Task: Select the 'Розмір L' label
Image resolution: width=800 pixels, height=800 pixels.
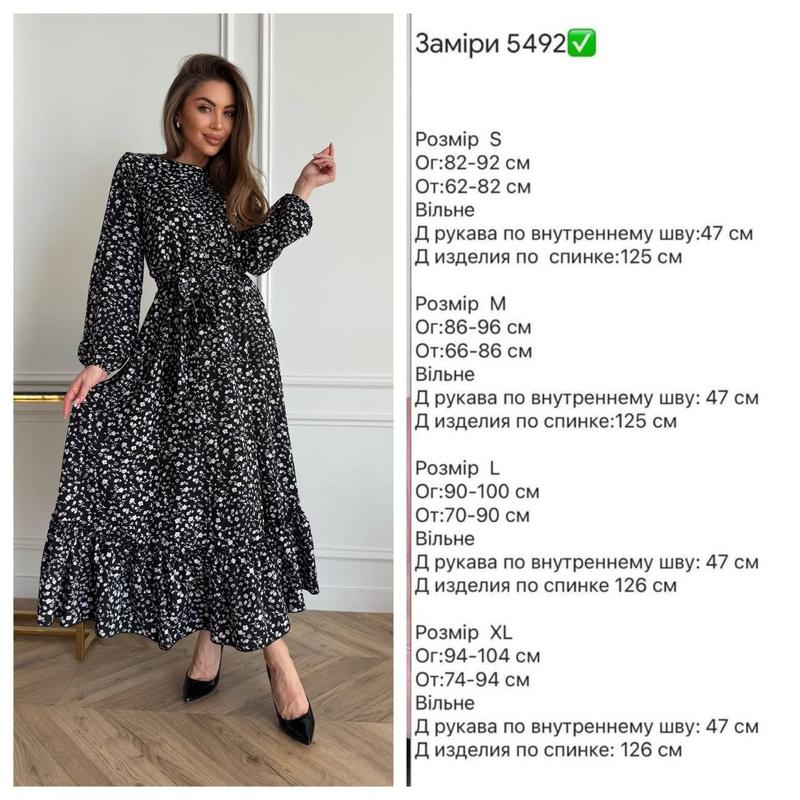Action: point(458,468)
